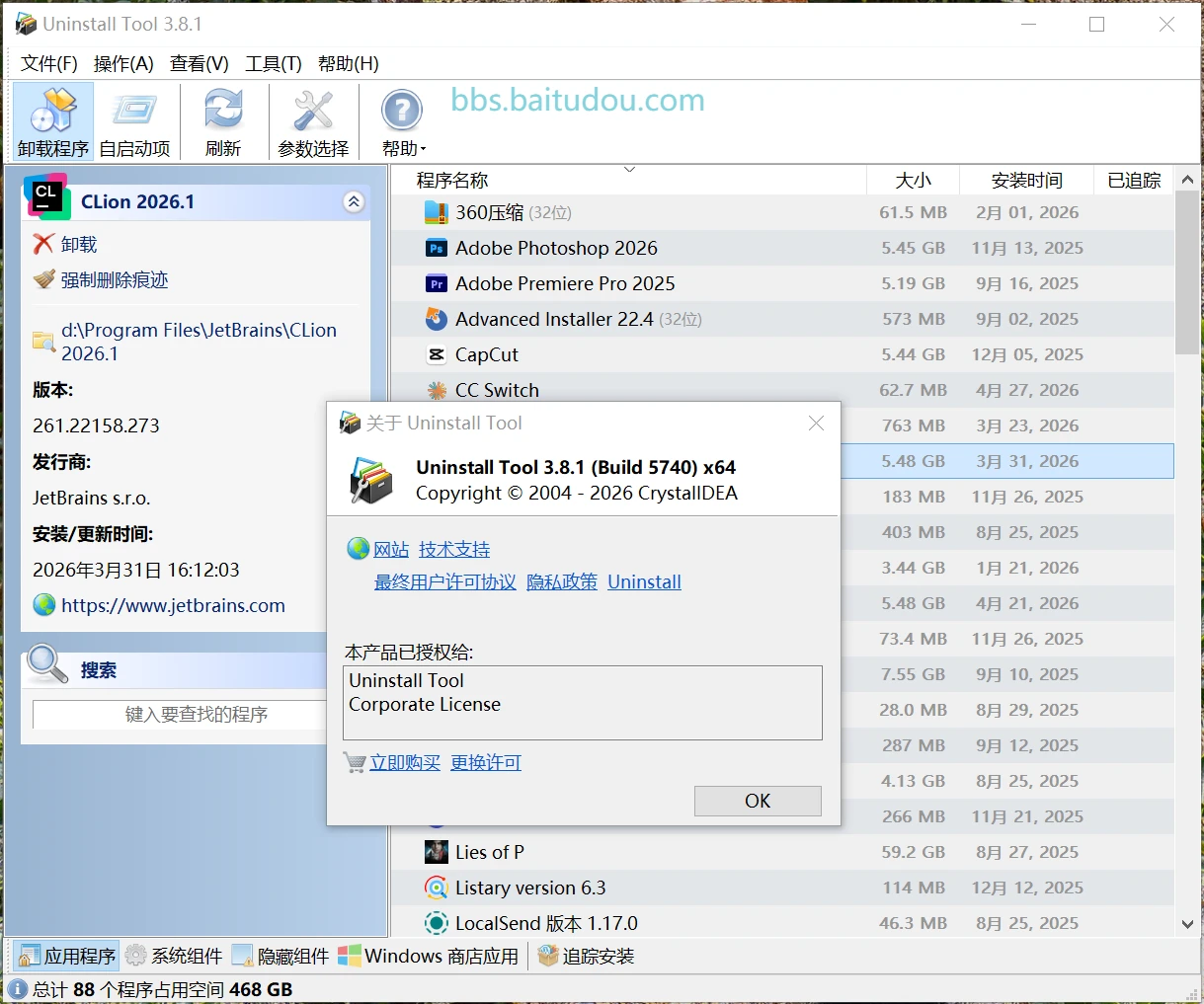The height and width of the screenshot is (1004, 1204).
Task: Open the 隐私政策 link
Action: point(562,581)
